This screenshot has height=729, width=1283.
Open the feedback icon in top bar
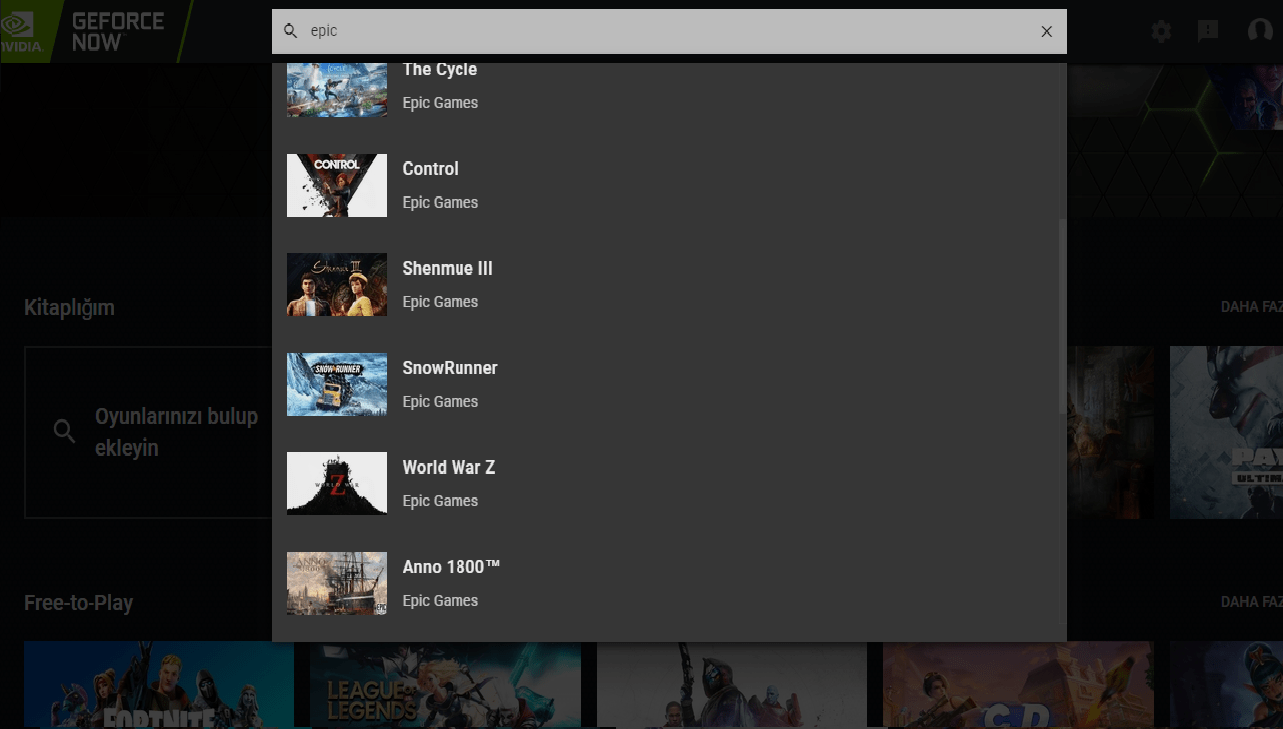(x=1208, y=31)
